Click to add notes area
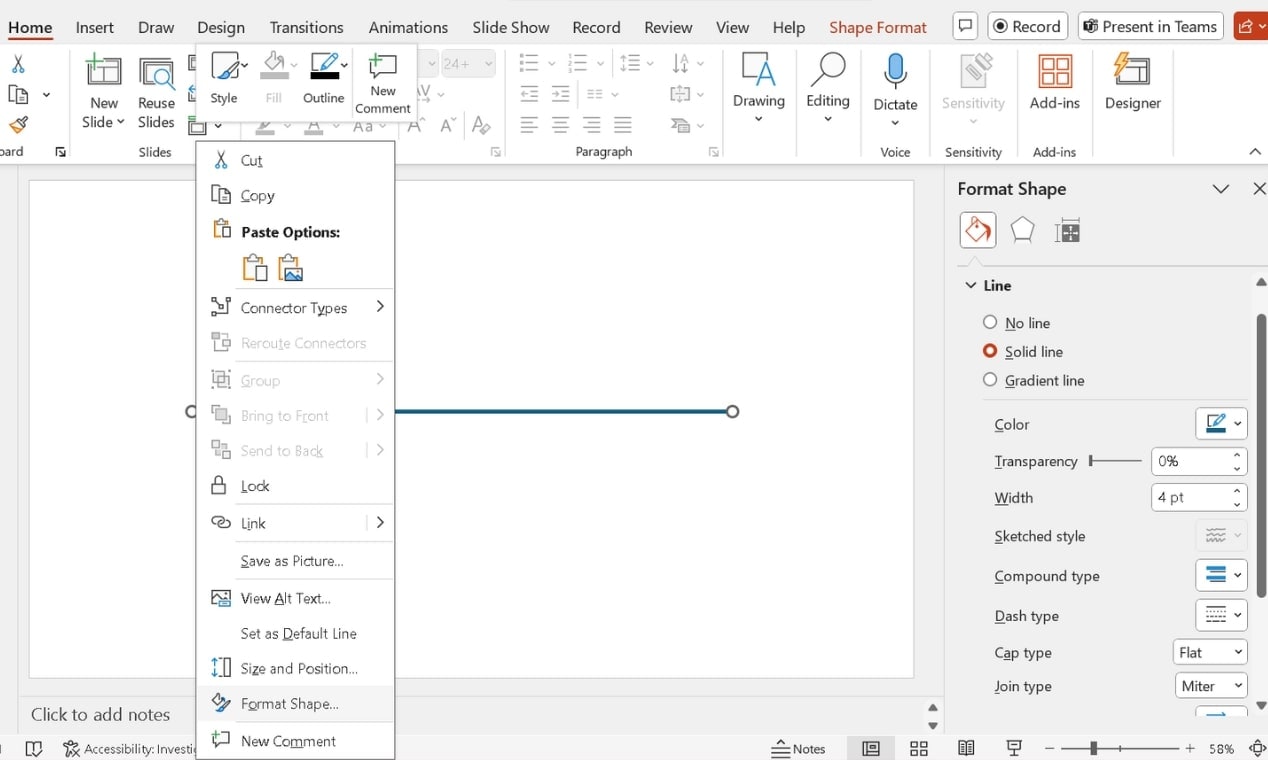Screen dimensions: 1268x760 100,715
